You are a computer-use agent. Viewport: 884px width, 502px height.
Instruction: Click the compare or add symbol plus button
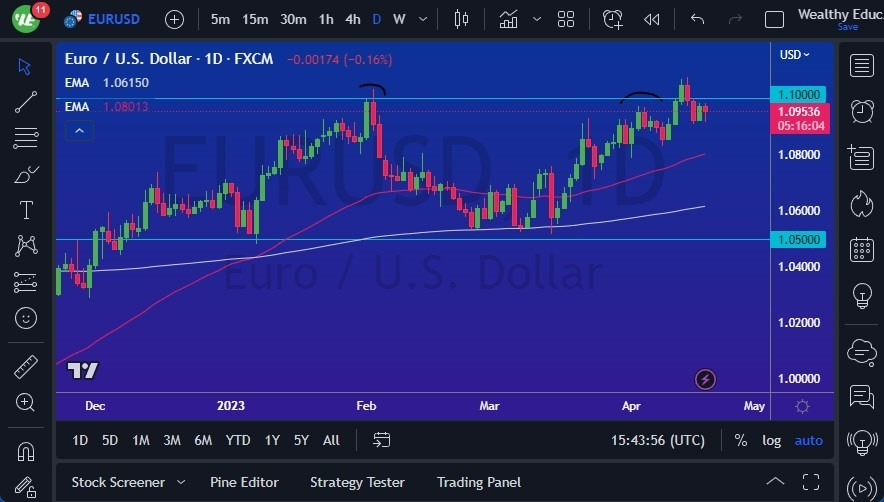174,20
